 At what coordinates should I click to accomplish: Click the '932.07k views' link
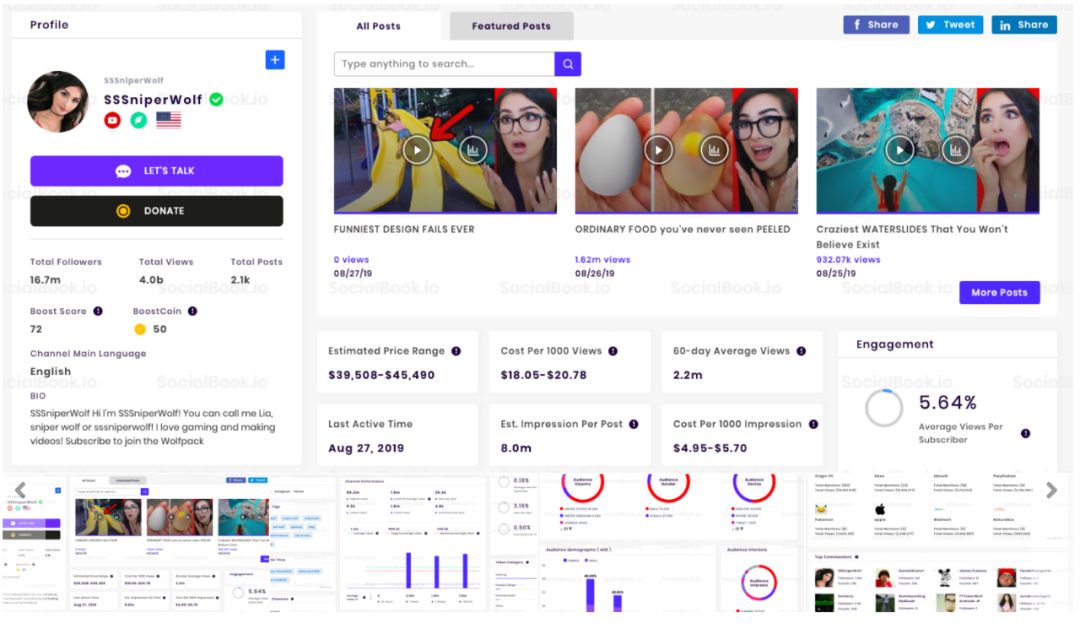pos(849,260)
